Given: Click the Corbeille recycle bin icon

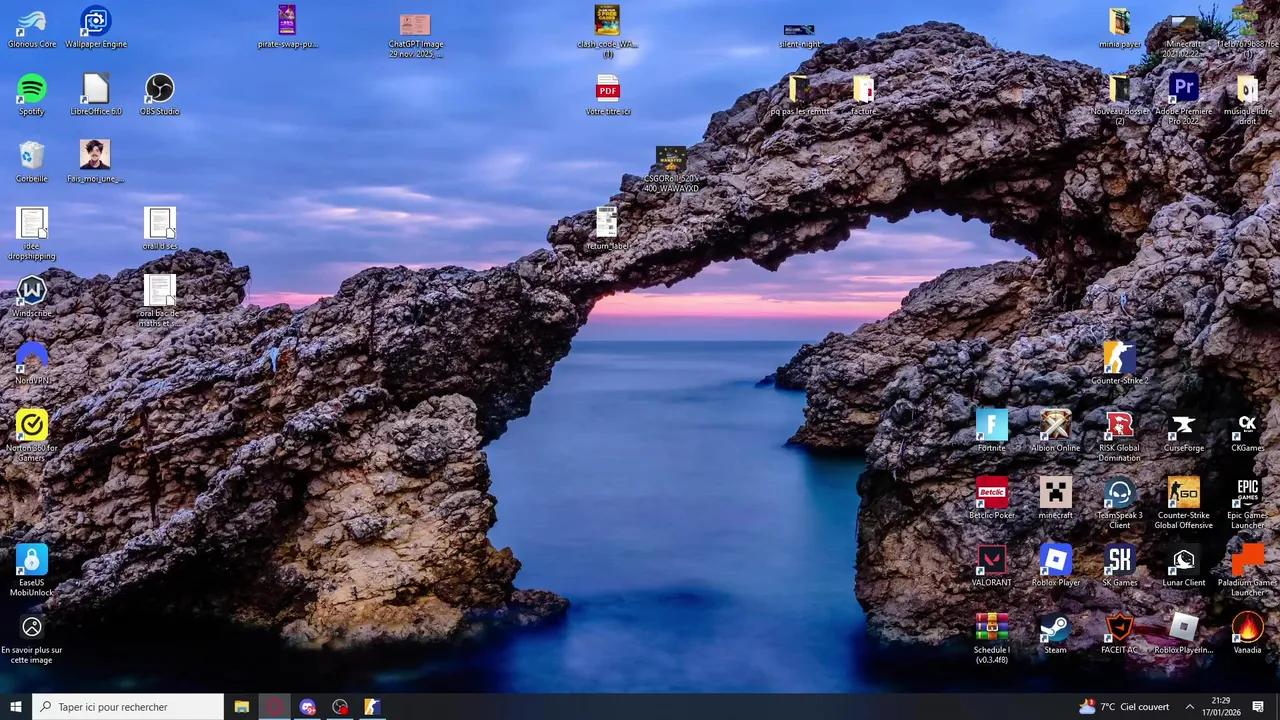Looking at the screenshot, I should pos(31,156).
